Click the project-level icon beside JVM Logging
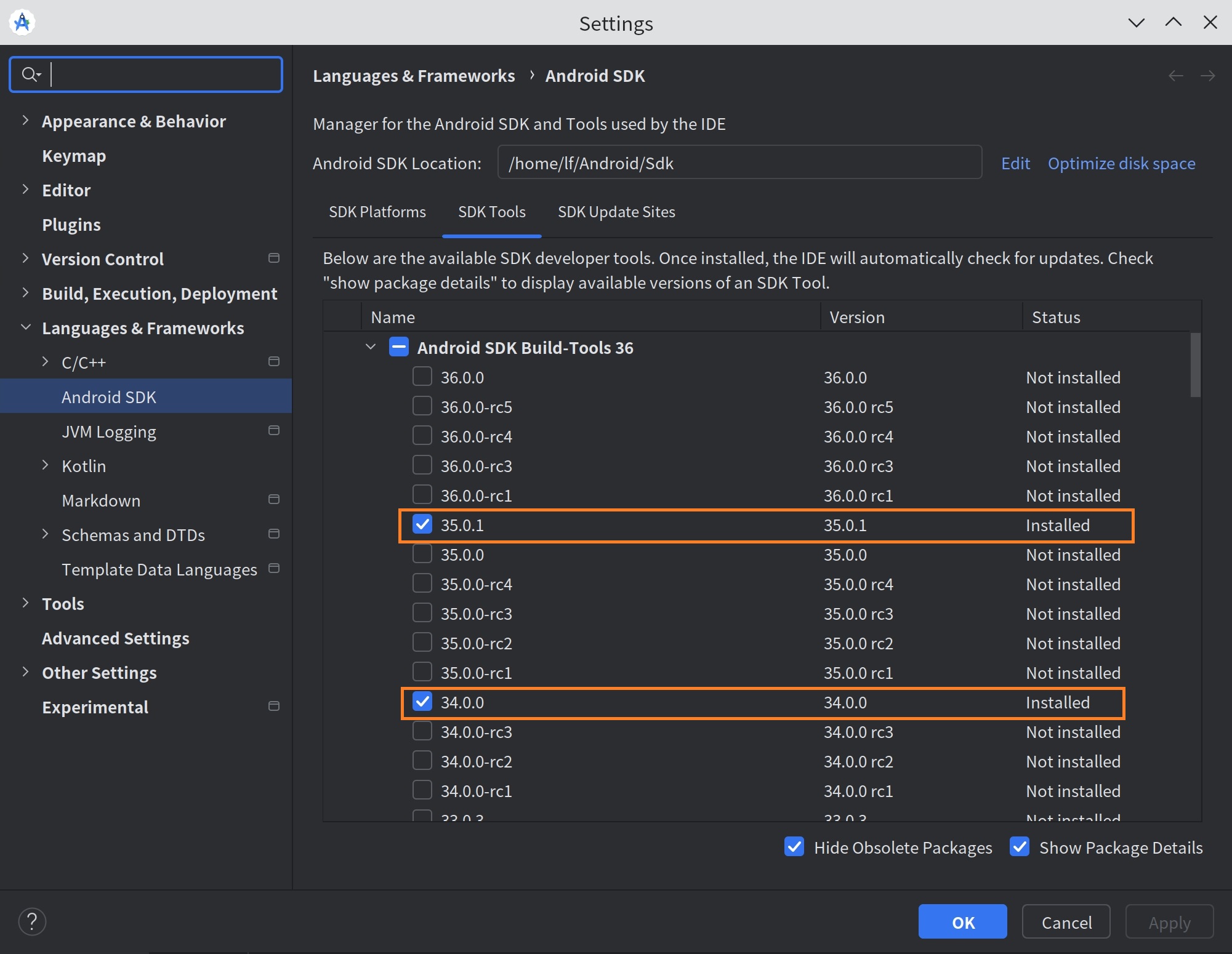This screenshot has height=954, width=1232. point(274,431)
